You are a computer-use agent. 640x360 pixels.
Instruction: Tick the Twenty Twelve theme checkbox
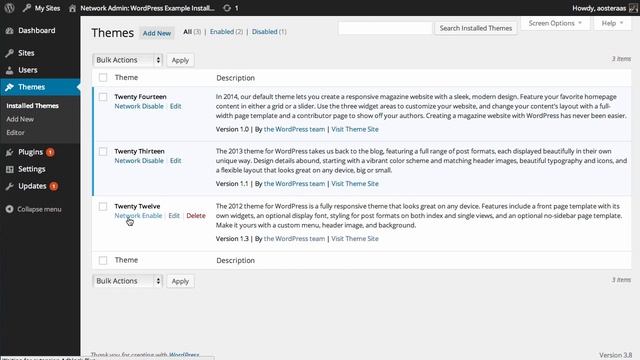point(103,206)
